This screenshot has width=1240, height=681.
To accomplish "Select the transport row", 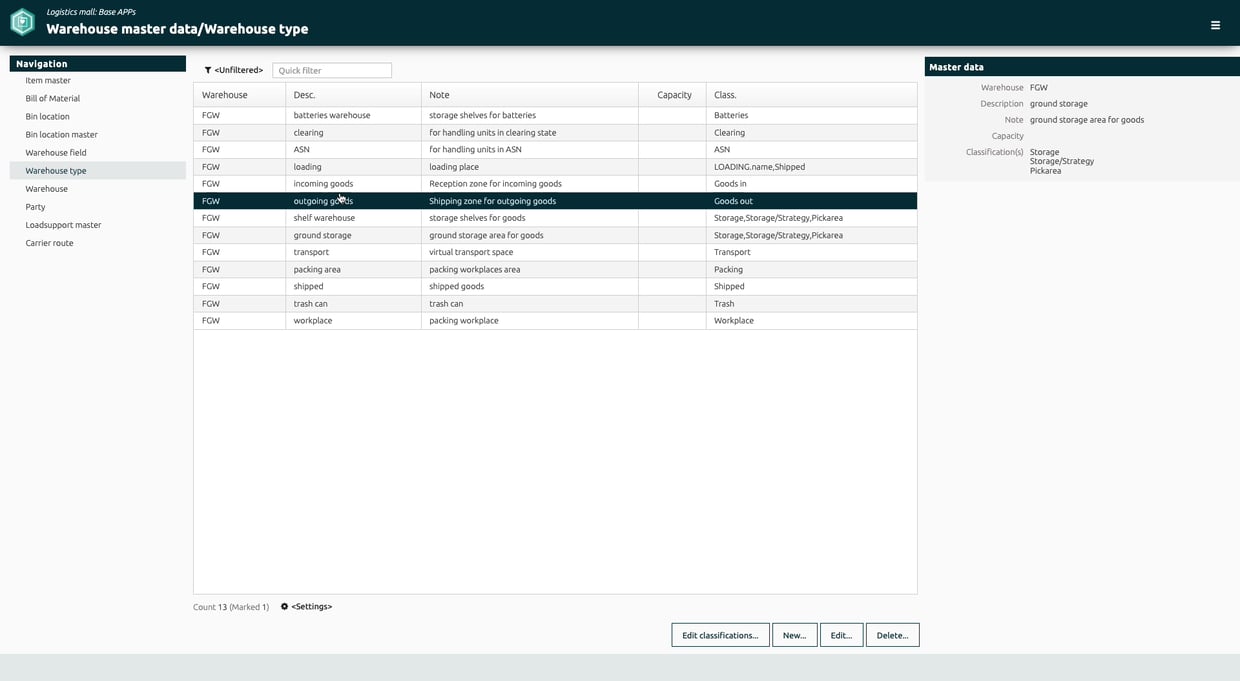I will click(555, 252).
